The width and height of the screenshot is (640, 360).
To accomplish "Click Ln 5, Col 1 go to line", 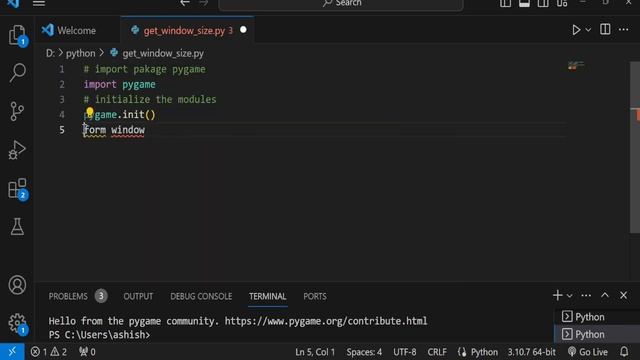I will click(315, 352).
